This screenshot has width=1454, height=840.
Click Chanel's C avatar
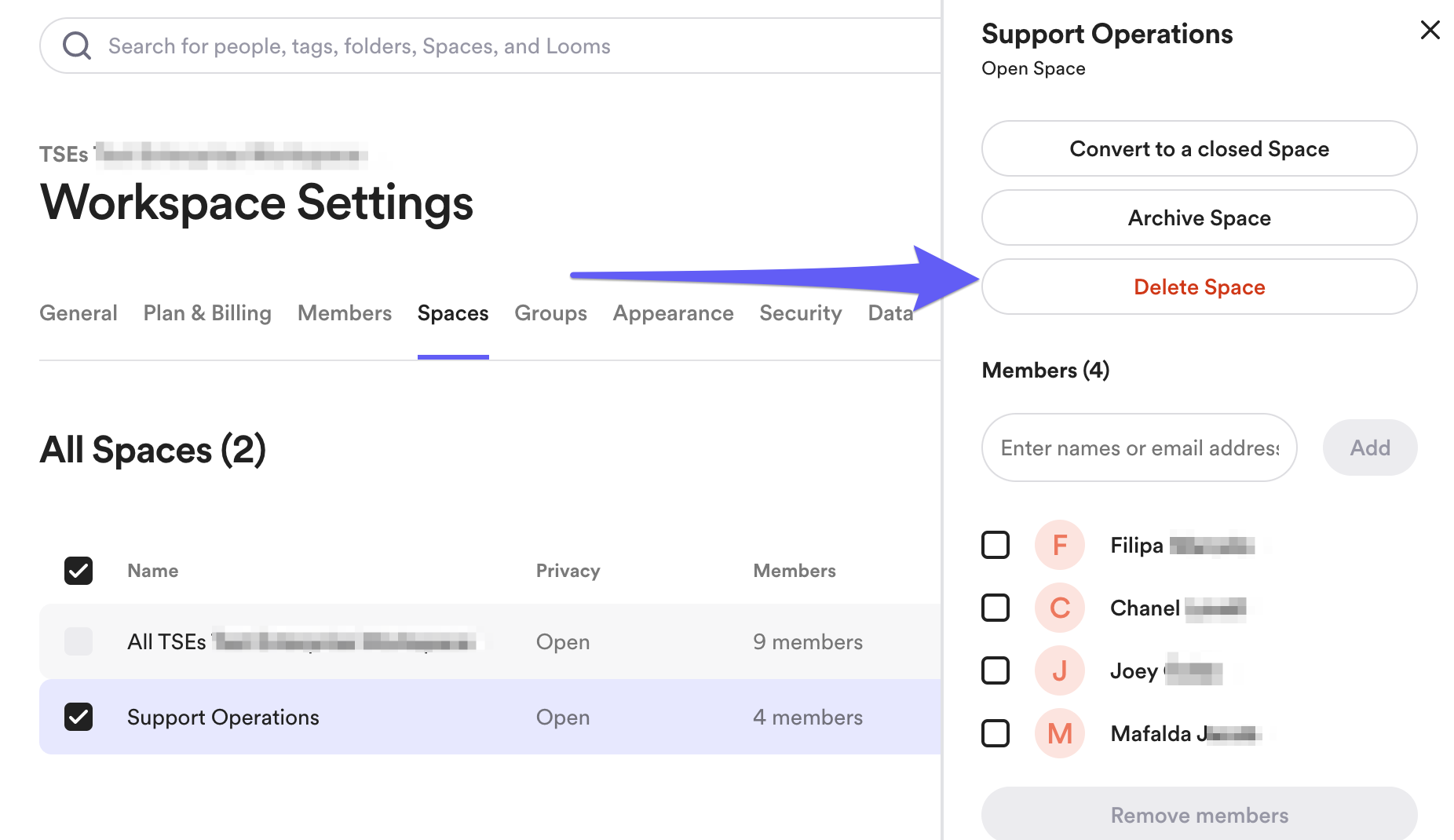point(1059,608)
